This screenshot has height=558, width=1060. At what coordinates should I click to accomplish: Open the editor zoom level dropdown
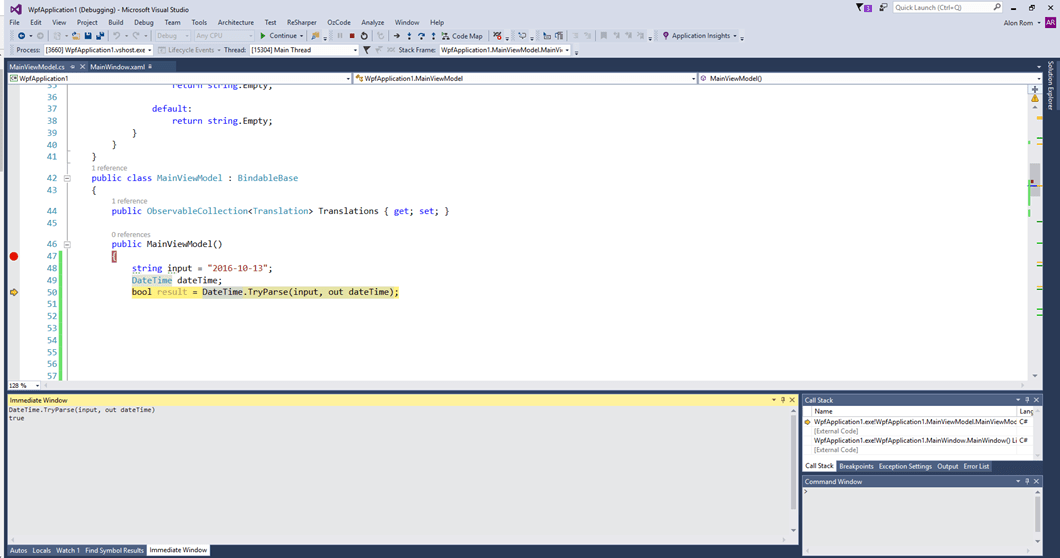[x=24, y=386]
